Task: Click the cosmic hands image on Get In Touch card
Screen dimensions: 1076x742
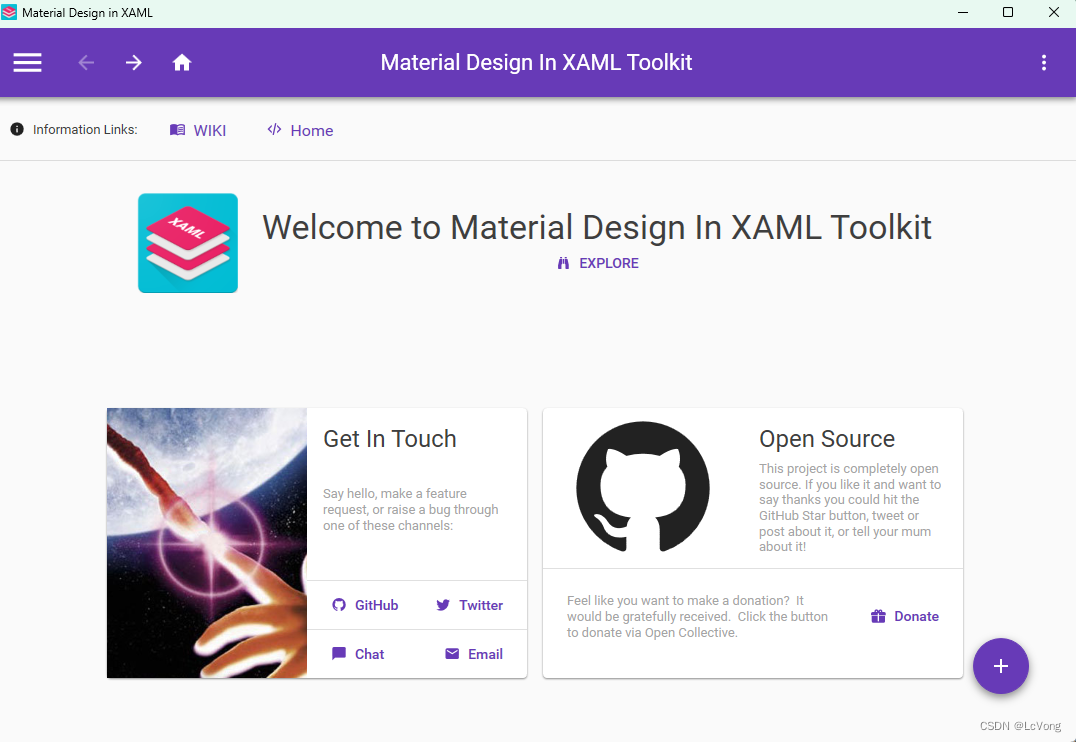Action: tap(206, 543)
